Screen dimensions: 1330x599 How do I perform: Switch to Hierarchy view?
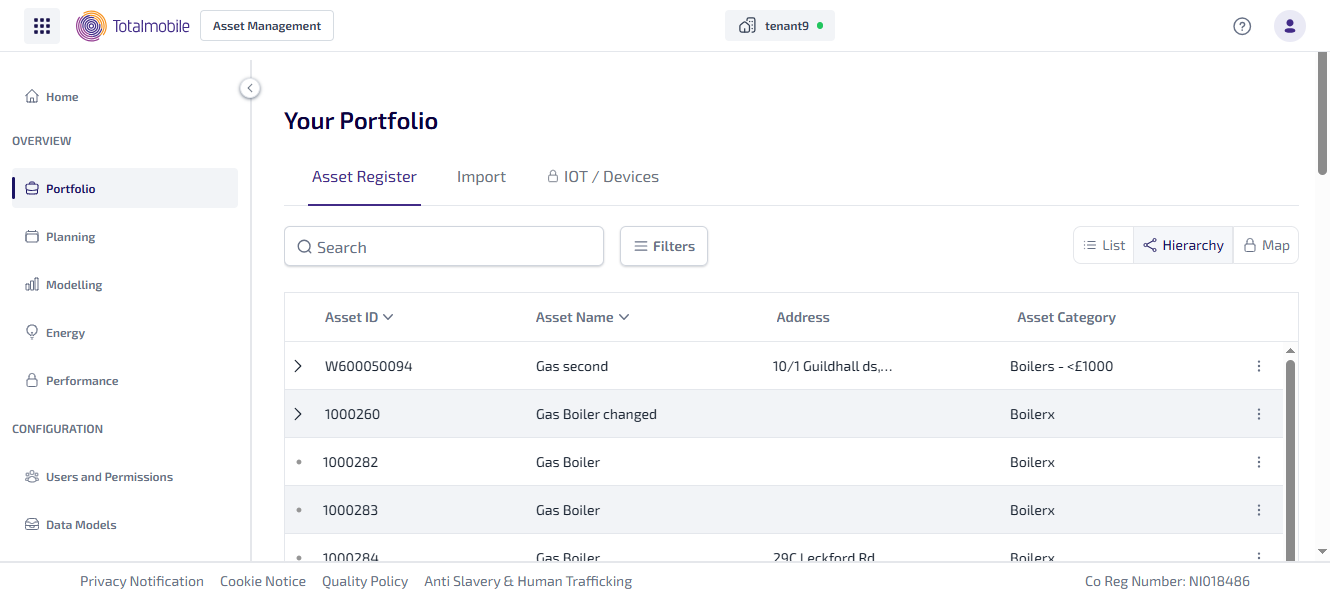pos(1183,245)
